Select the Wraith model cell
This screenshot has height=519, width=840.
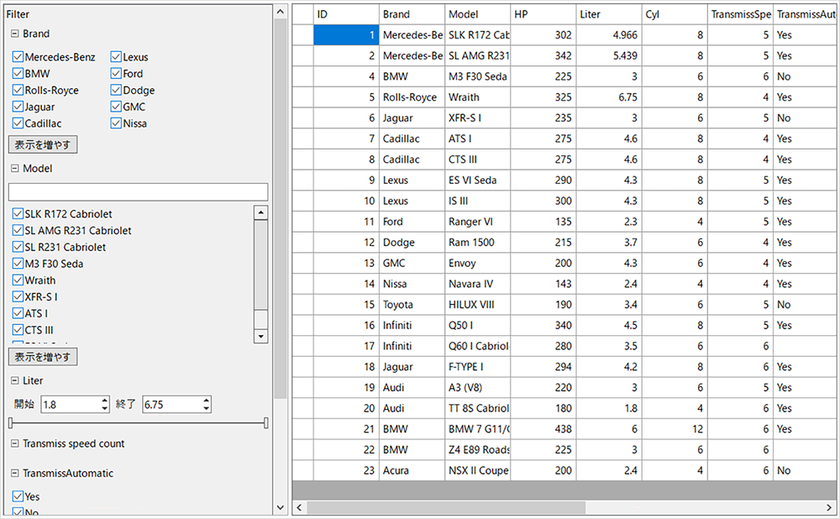(x=477, y=97)
